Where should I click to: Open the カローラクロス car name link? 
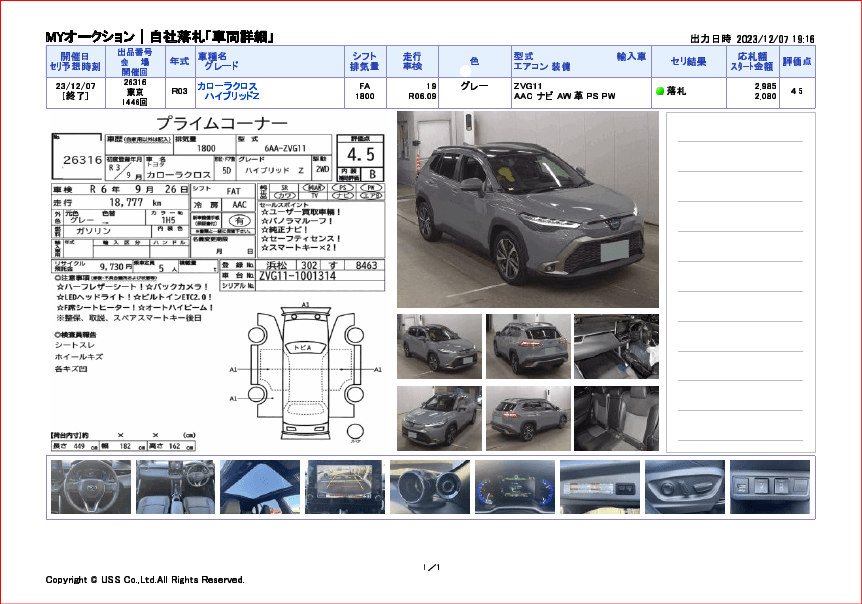[227, 87]
